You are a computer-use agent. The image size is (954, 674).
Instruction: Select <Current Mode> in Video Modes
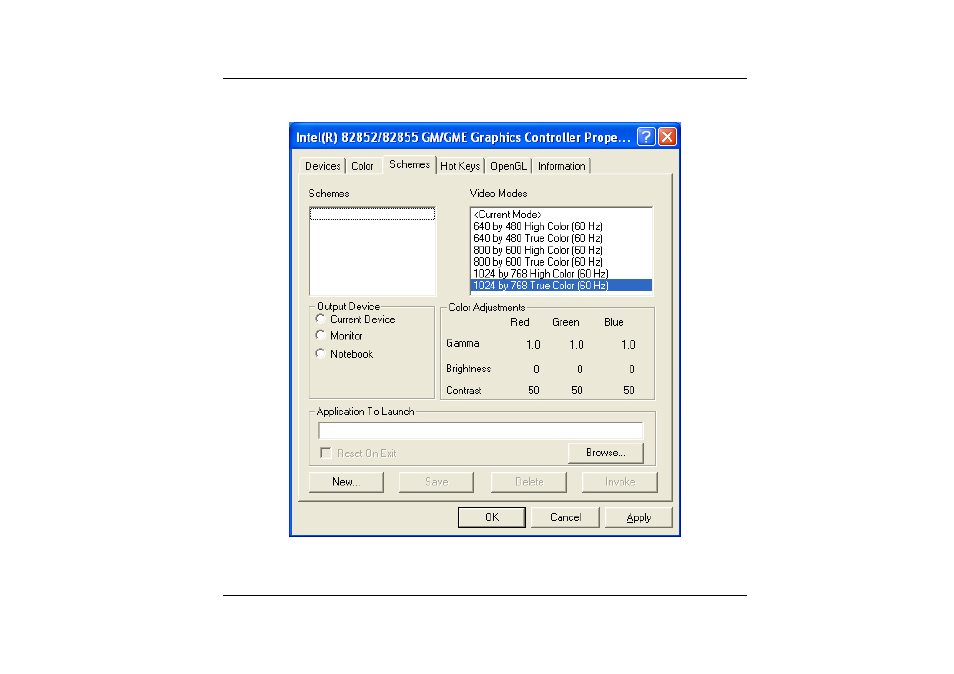(x=562, y=214)
